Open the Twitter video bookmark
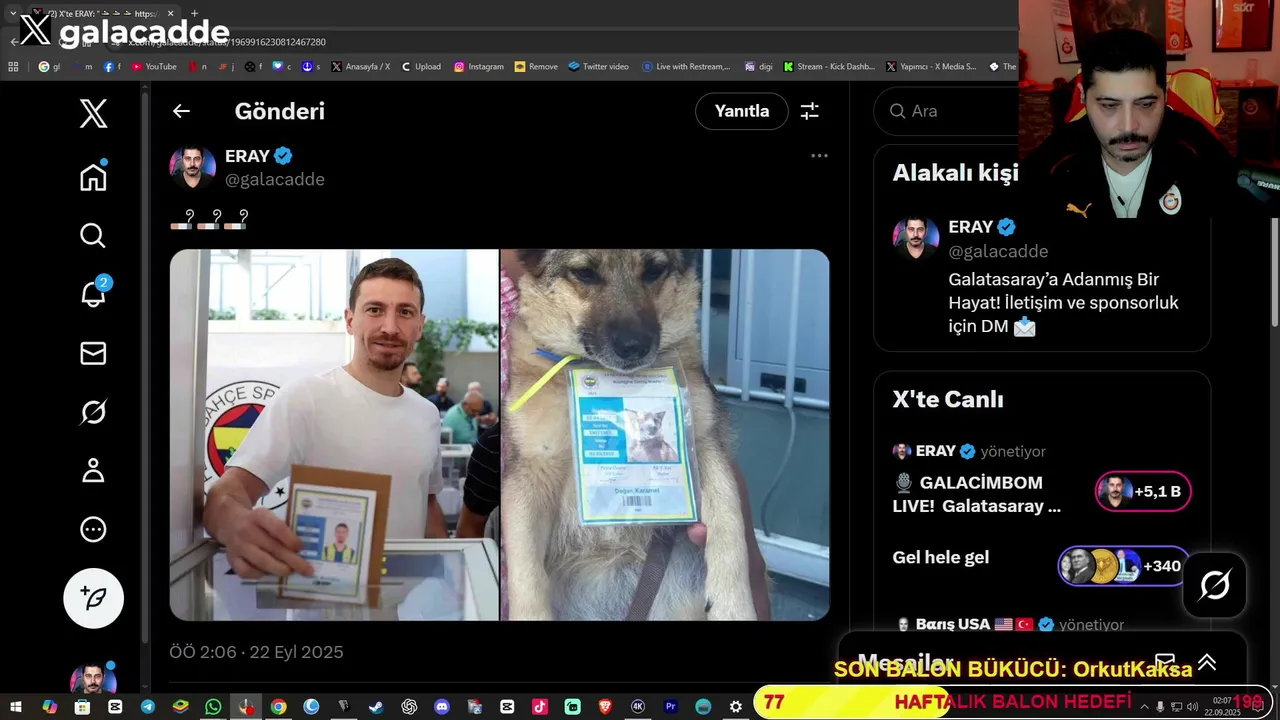Image resolution: width=1280 pixels, height=720 pixels. [x=598, y=67]
